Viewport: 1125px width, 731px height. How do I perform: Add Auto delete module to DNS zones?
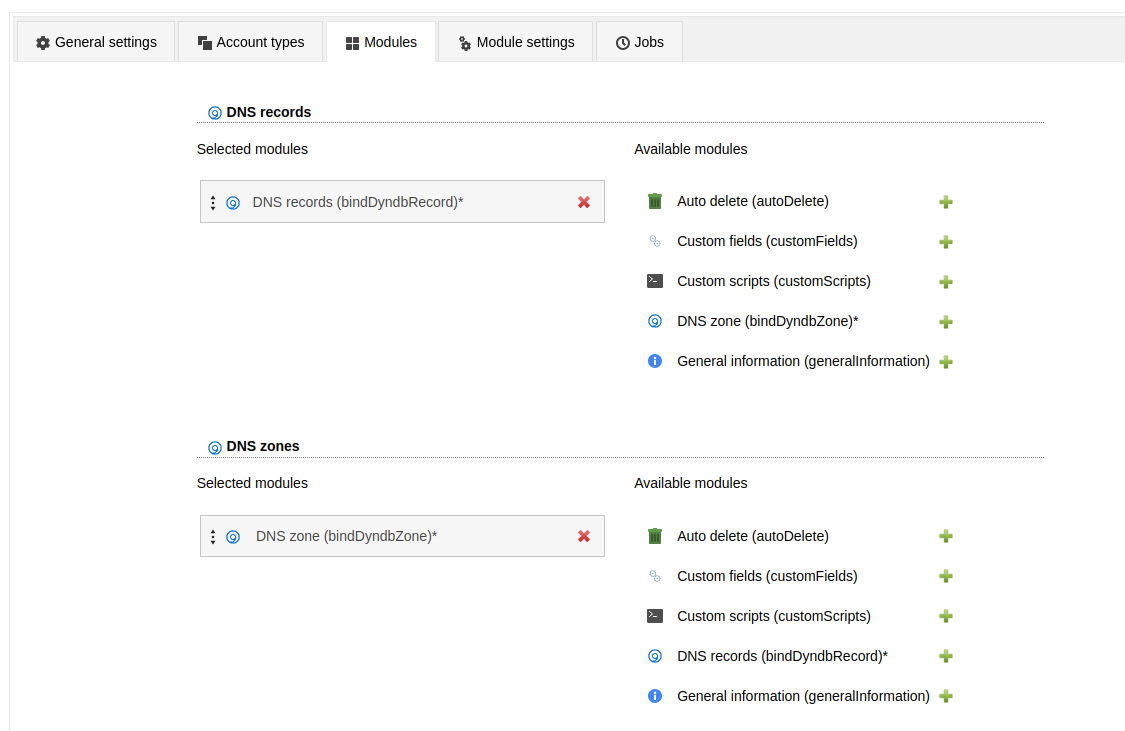946,537
